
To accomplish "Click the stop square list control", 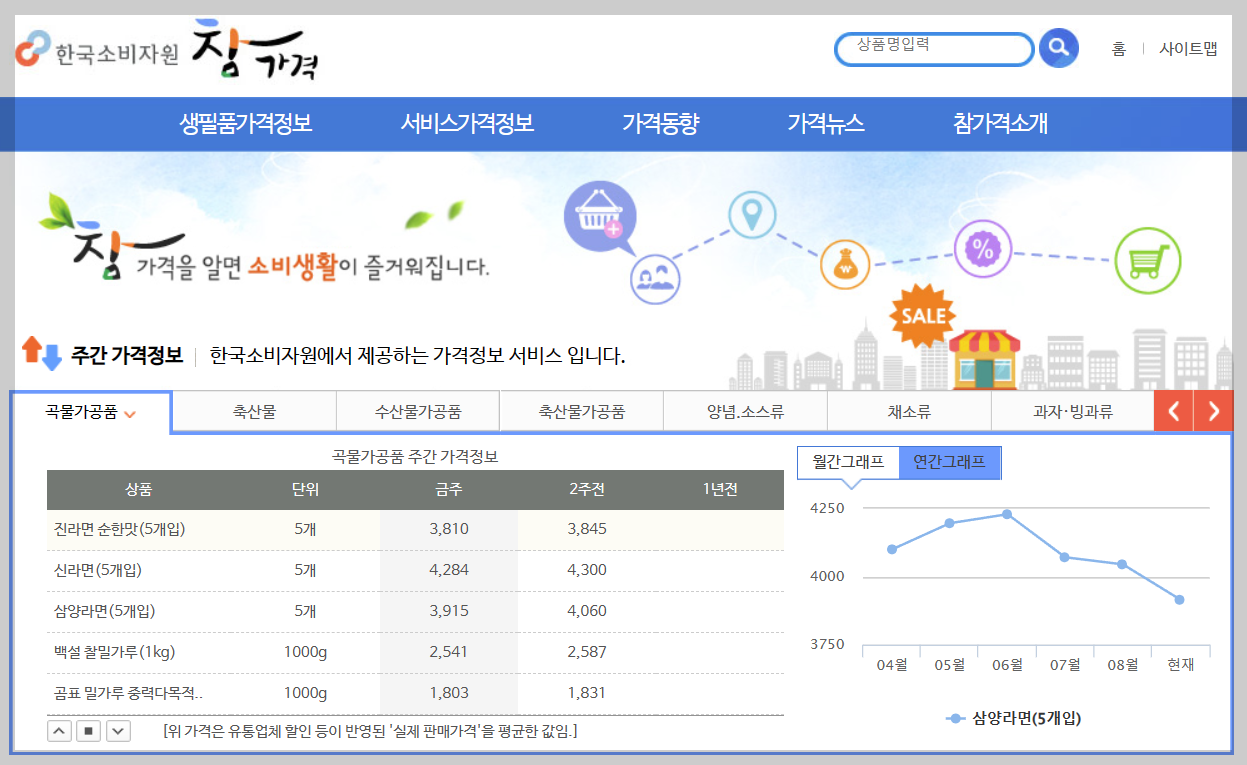I will (x=89, y=731).
